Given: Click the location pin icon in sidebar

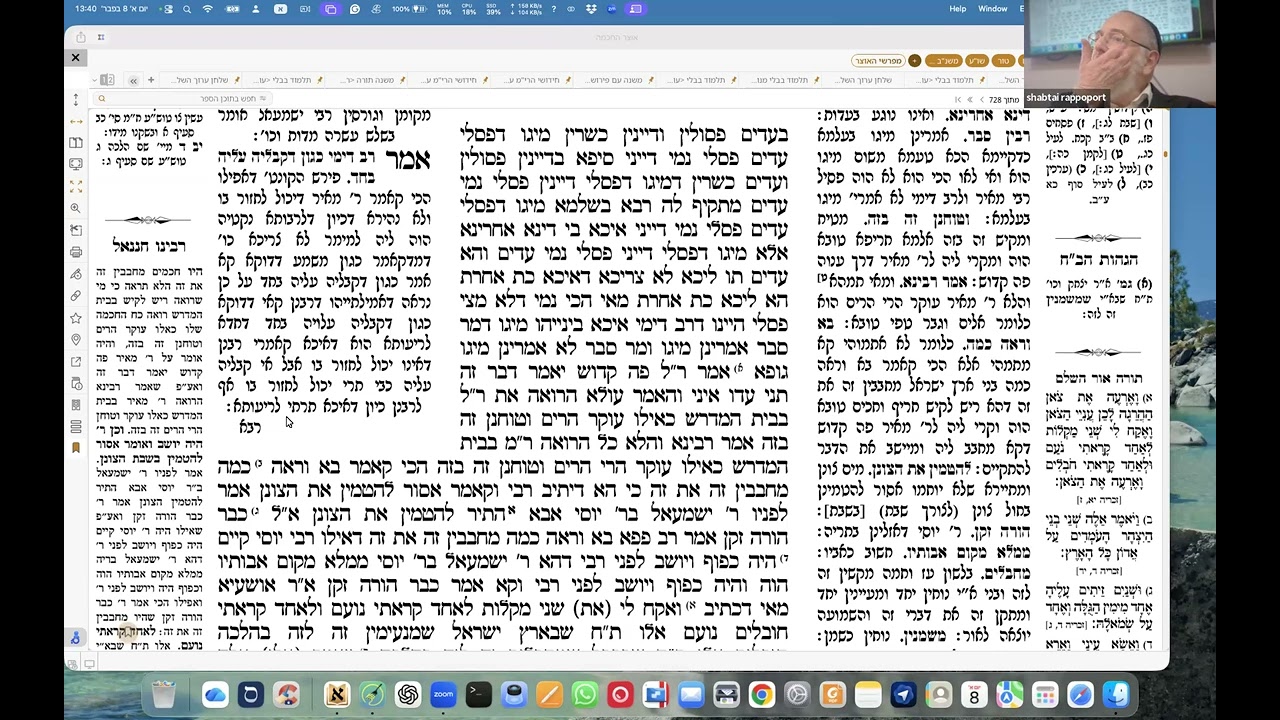Looking at the screenshot, I should 75,340.
